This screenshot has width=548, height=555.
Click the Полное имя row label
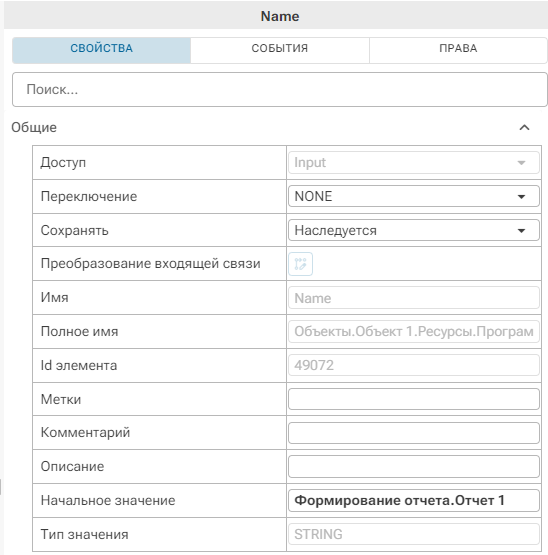79,332
